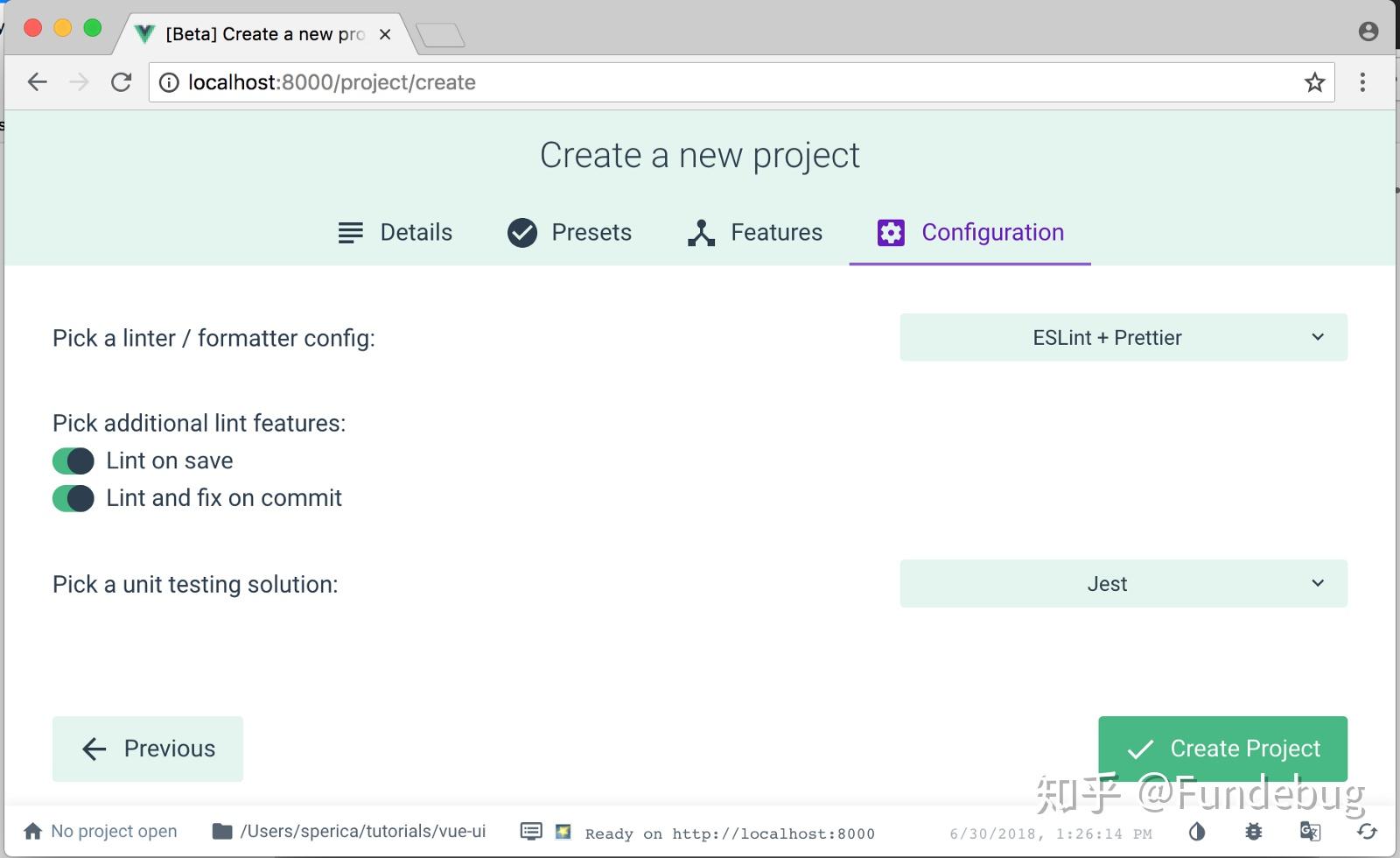Click the Configuration gear icon
Screen dimensions: 1400x858
(890, 232)
